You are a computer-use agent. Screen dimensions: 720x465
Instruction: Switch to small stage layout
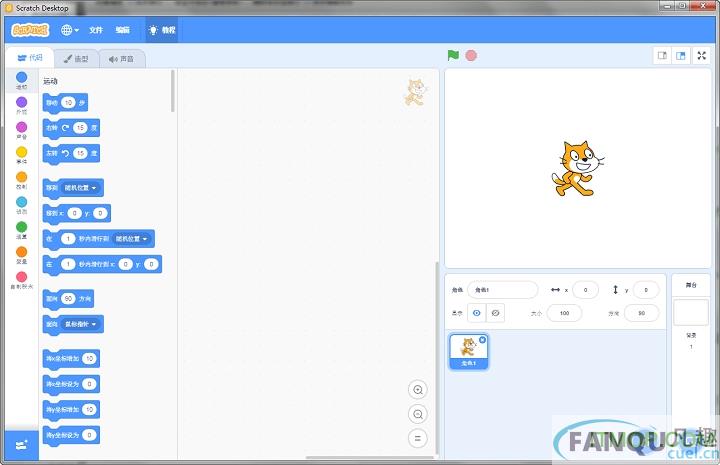click(x=662, y=56)
